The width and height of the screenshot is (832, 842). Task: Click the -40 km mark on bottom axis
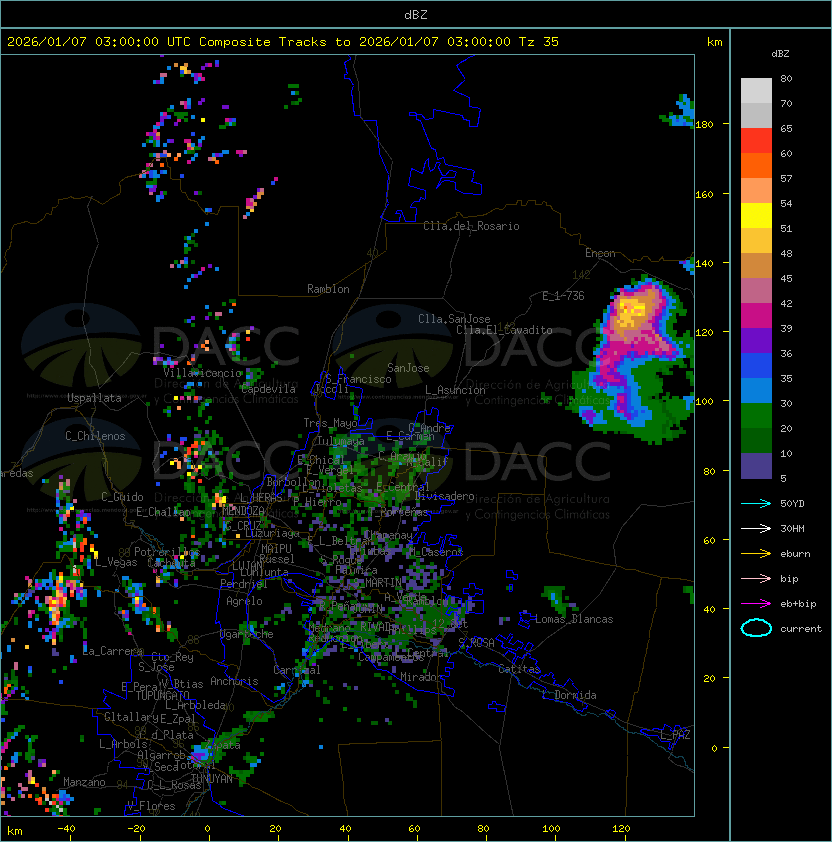pos(66,829)
